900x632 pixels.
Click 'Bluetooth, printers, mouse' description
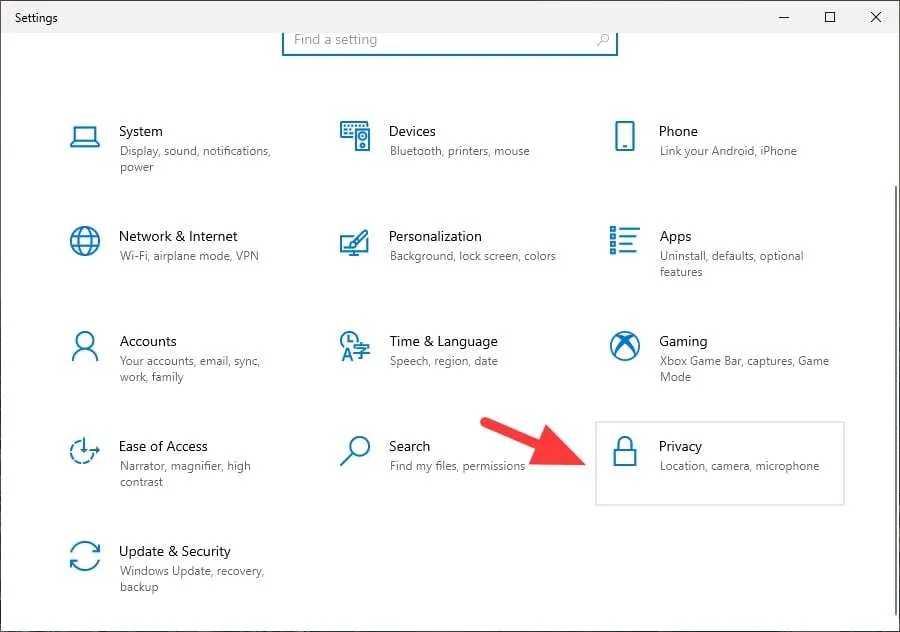click(459, 151)
